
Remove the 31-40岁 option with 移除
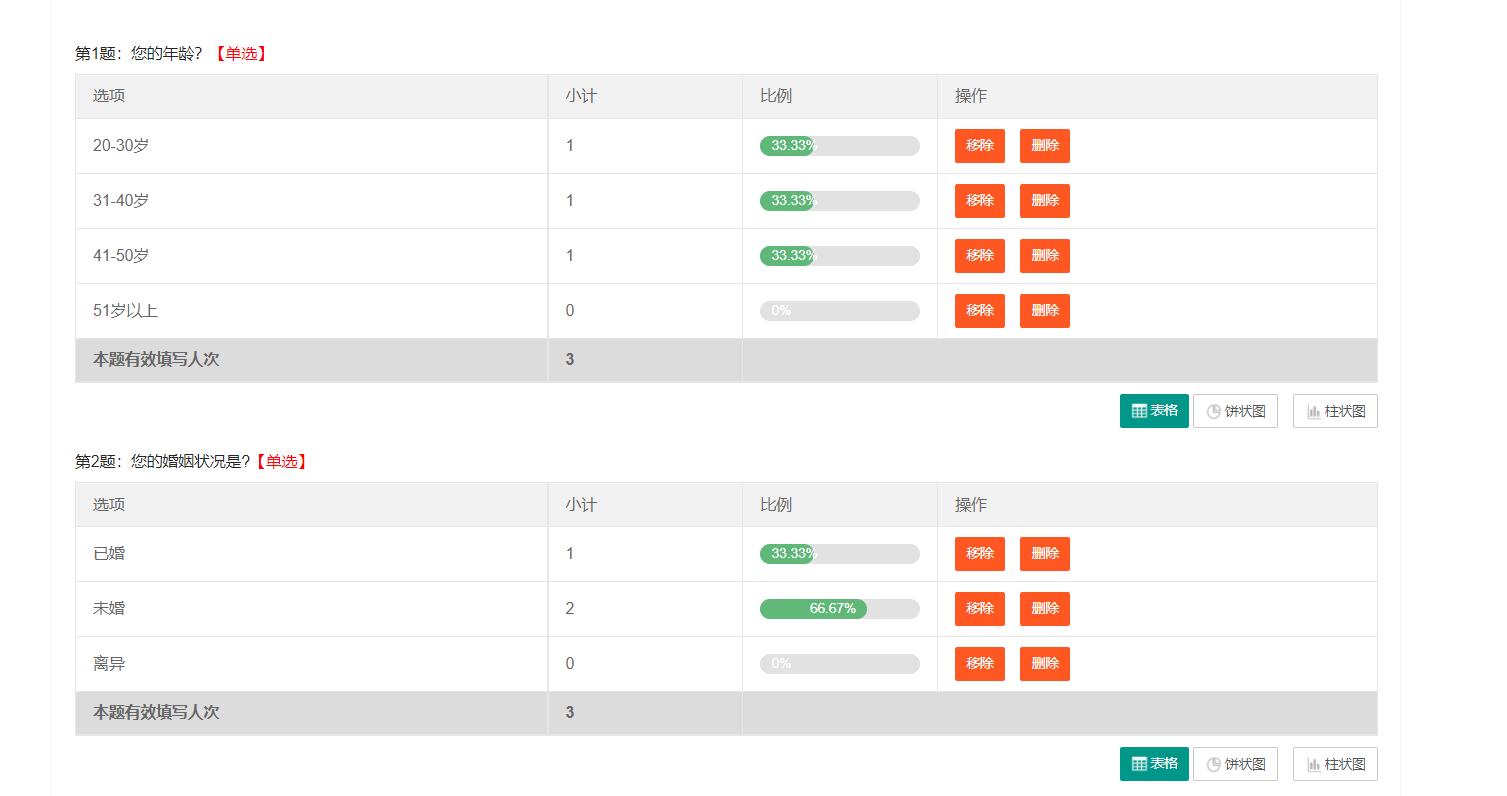click(979, 201)
